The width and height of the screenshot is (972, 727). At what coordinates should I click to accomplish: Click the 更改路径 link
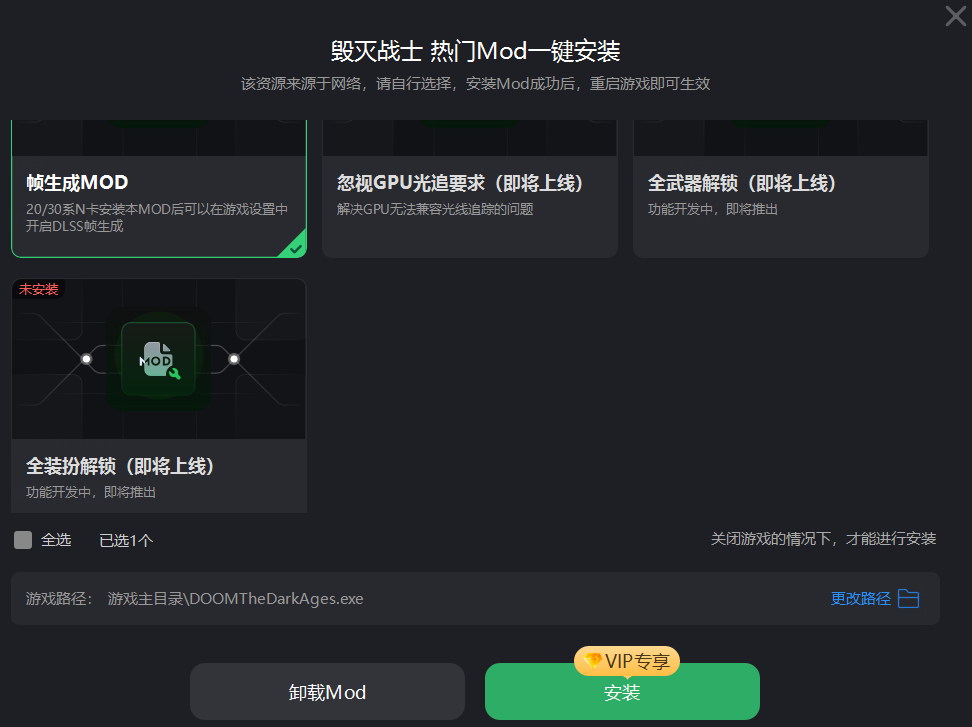click(860, 599)
